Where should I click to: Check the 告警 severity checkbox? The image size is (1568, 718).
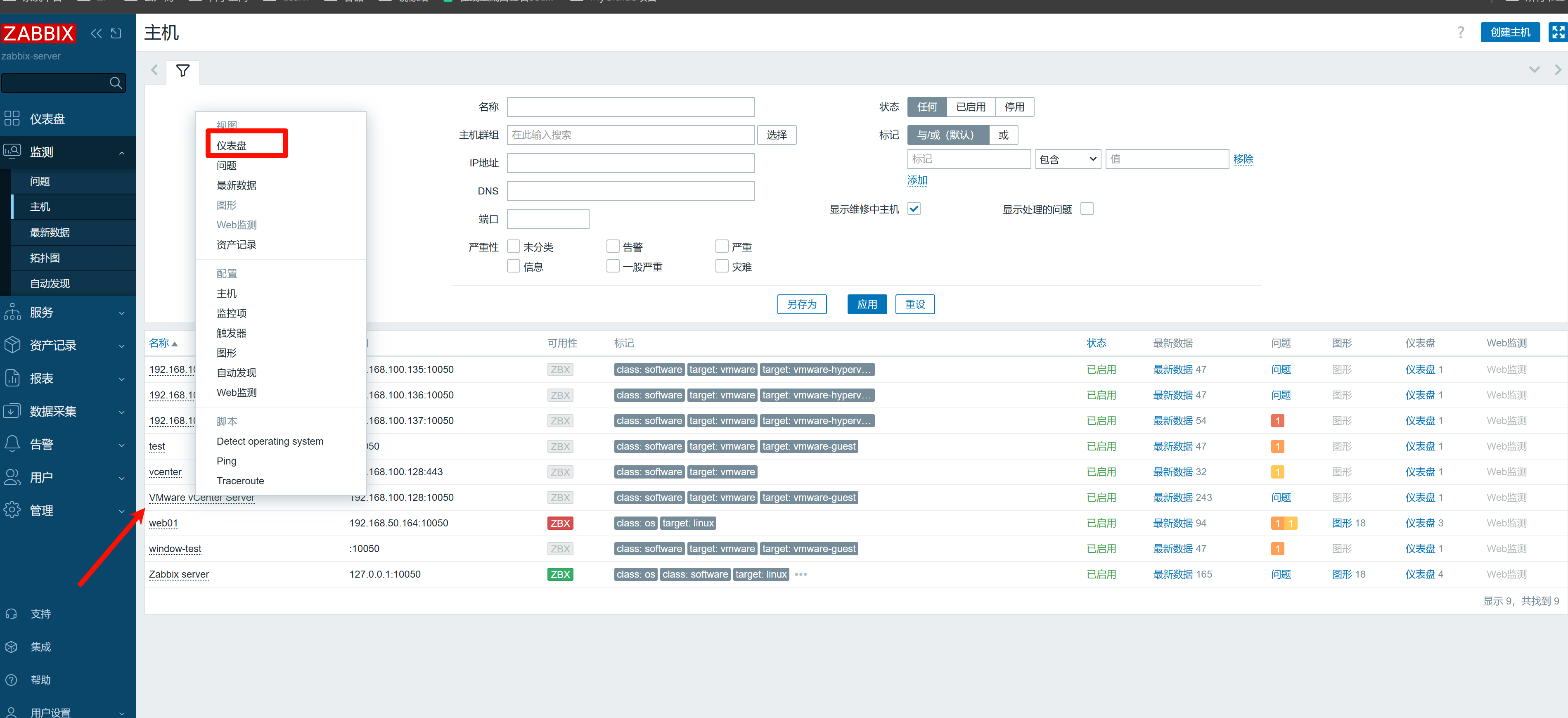tap(612, 246)
